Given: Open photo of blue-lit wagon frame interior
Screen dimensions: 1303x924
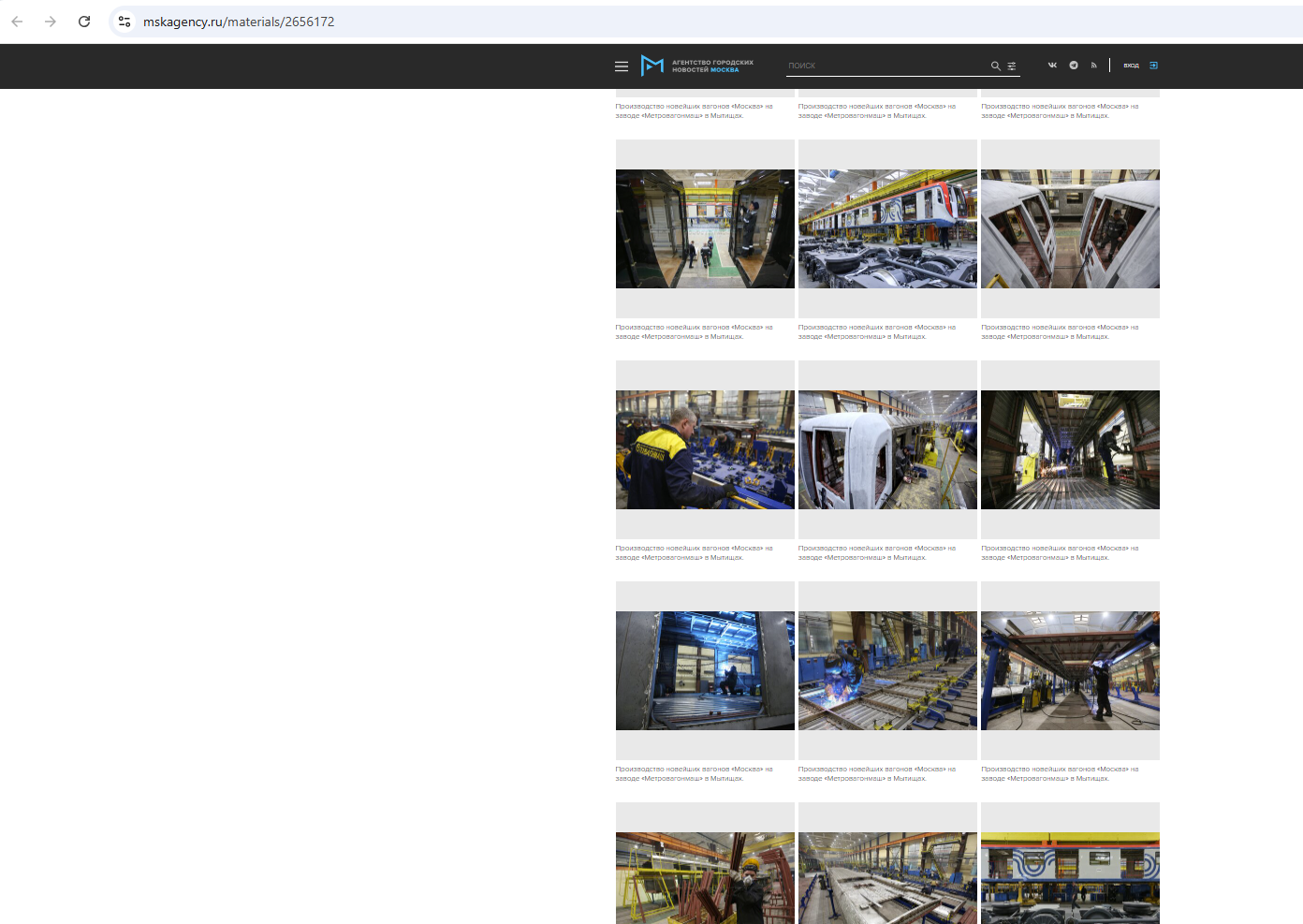Looking at the screenshot, I should 705,670.
